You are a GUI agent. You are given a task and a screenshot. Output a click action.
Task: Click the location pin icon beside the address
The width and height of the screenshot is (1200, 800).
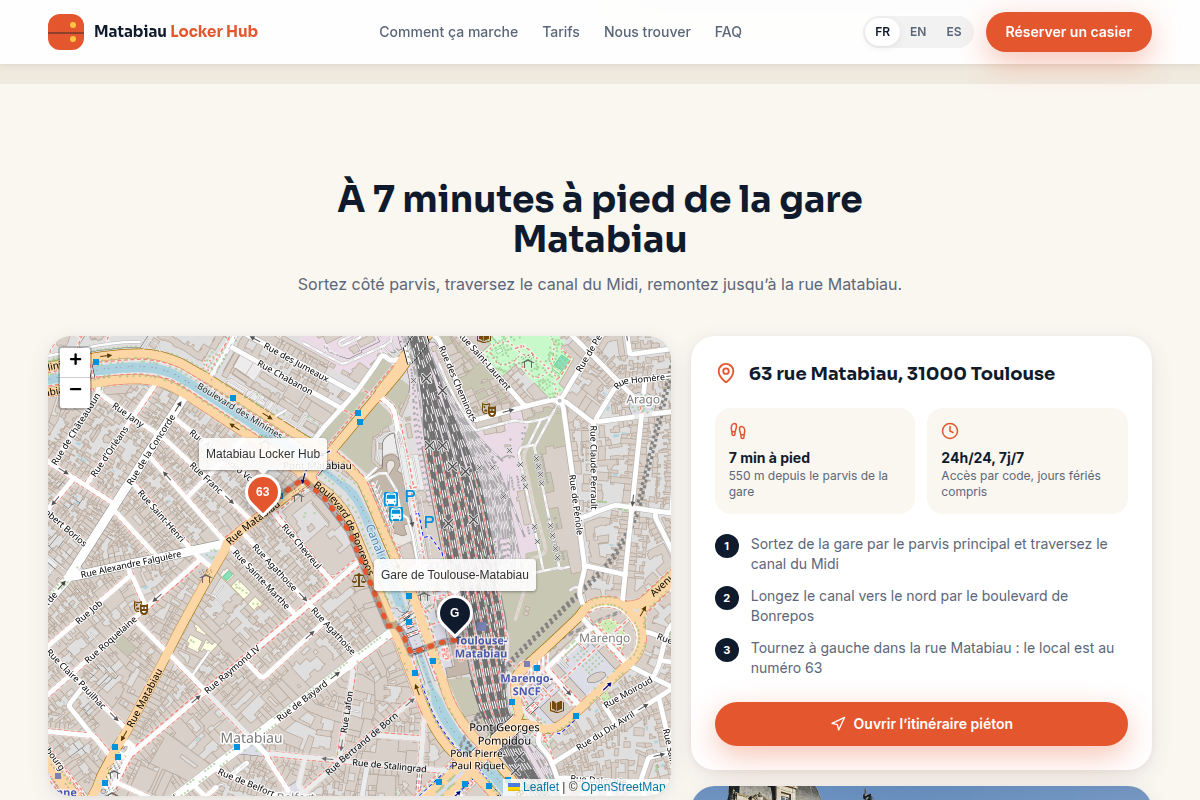[726, 374]
